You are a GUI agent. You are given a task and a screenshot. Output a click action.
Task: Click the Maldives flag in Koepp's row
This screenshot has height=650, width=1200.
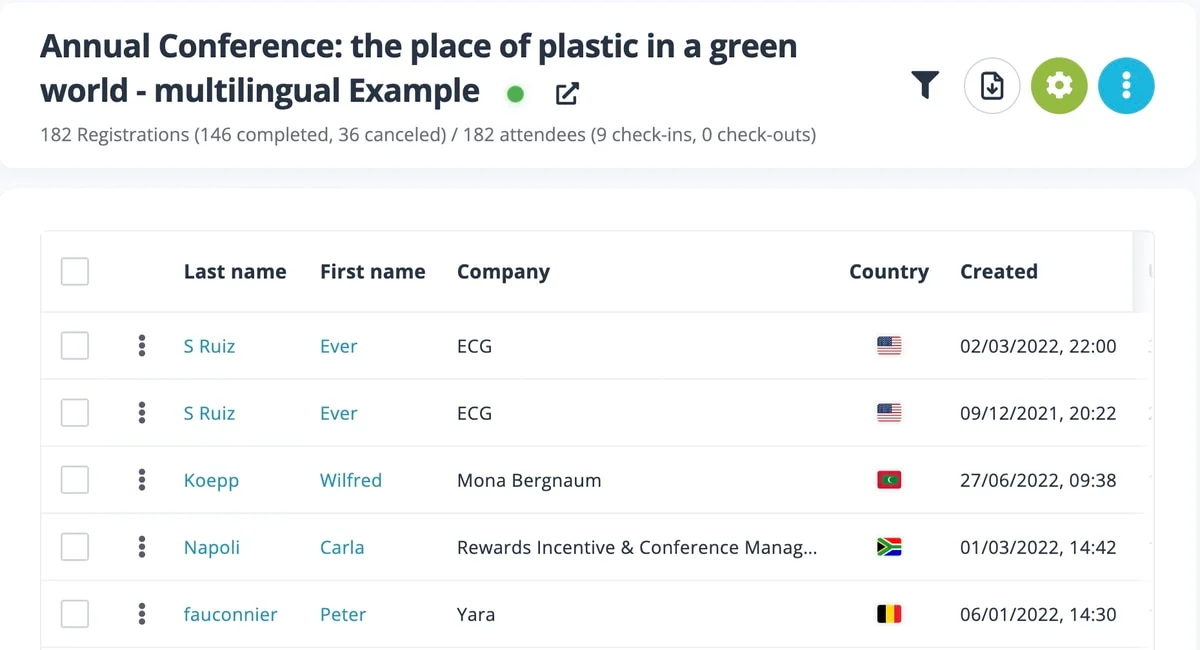(889, 480)
